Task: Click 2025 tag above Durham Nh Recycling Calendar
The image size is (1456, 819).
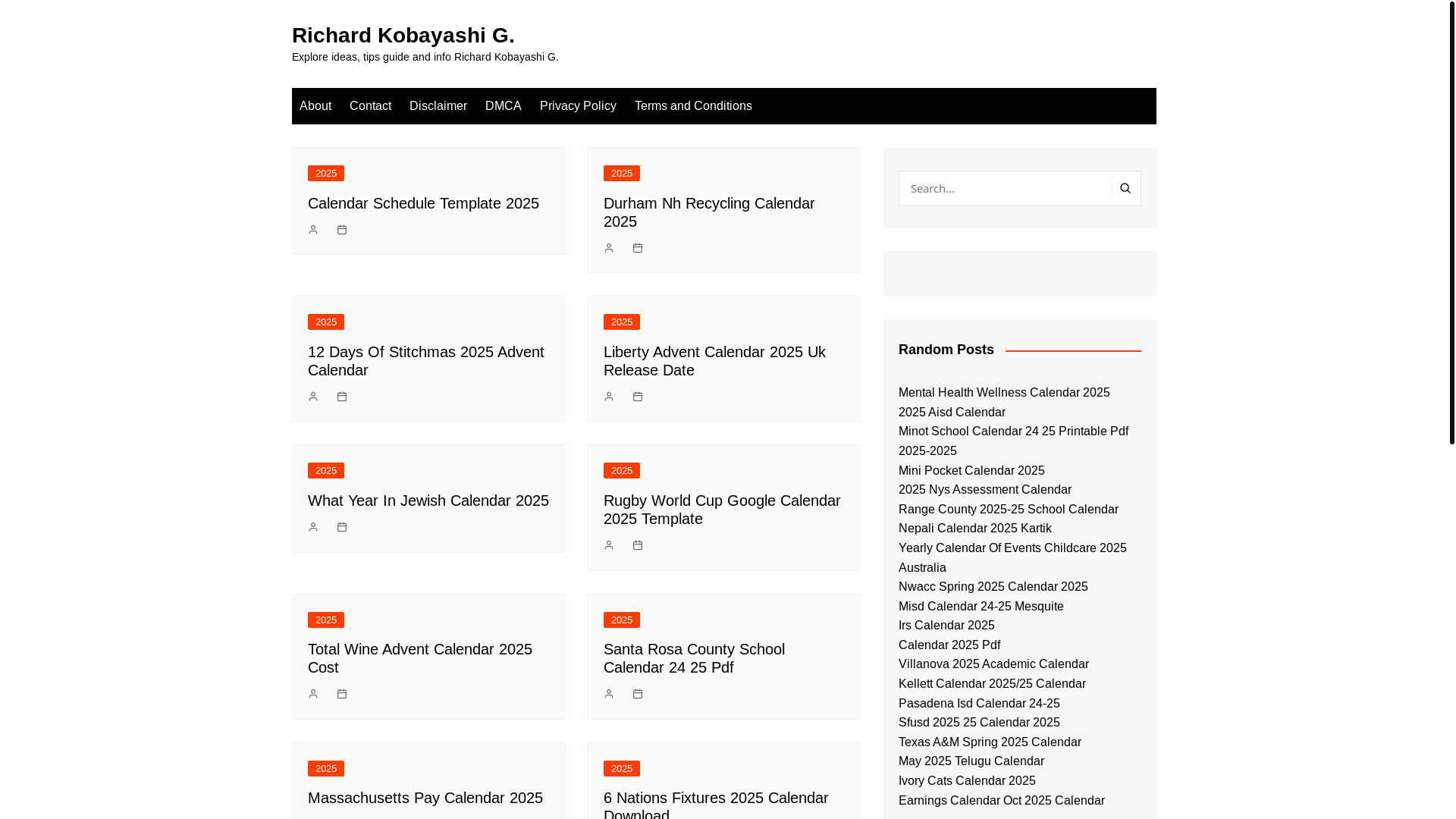Action: [x=622, y=174]
